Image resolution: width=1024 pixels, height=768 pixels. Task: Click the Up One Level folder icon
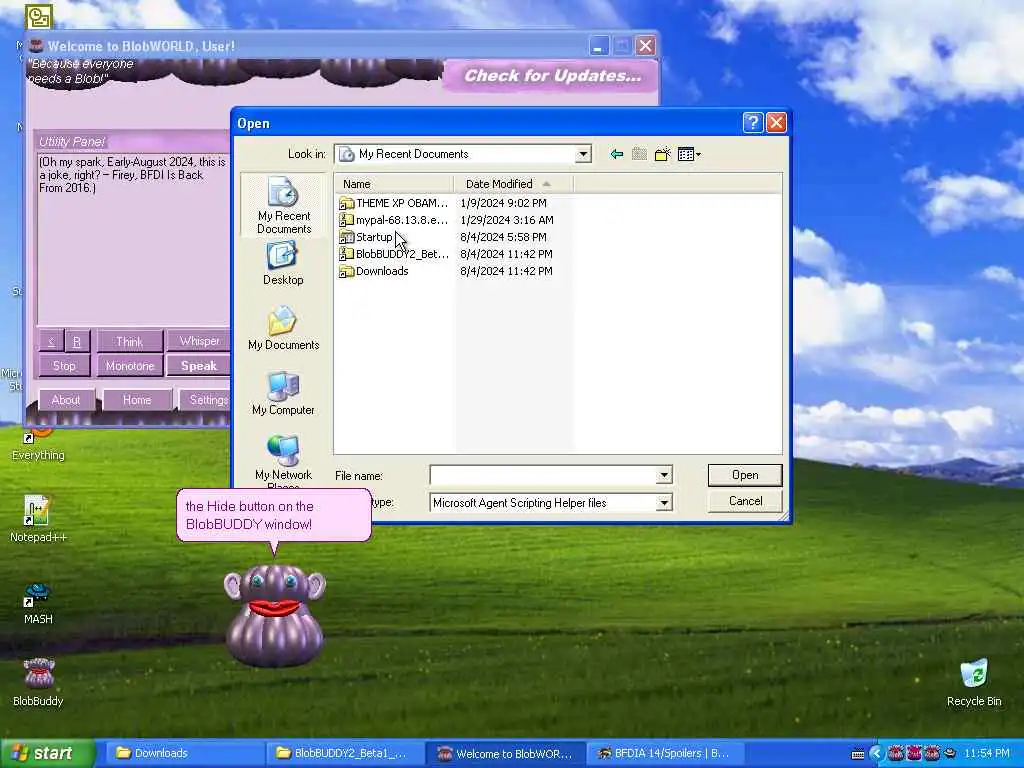[x=639, y=154]
